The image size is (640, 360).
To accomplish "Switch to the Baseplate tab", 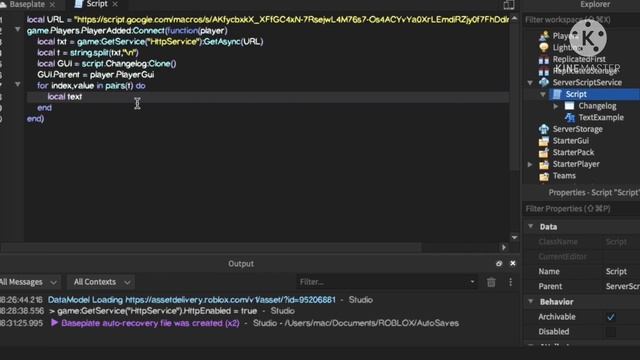I will [27, 4].
